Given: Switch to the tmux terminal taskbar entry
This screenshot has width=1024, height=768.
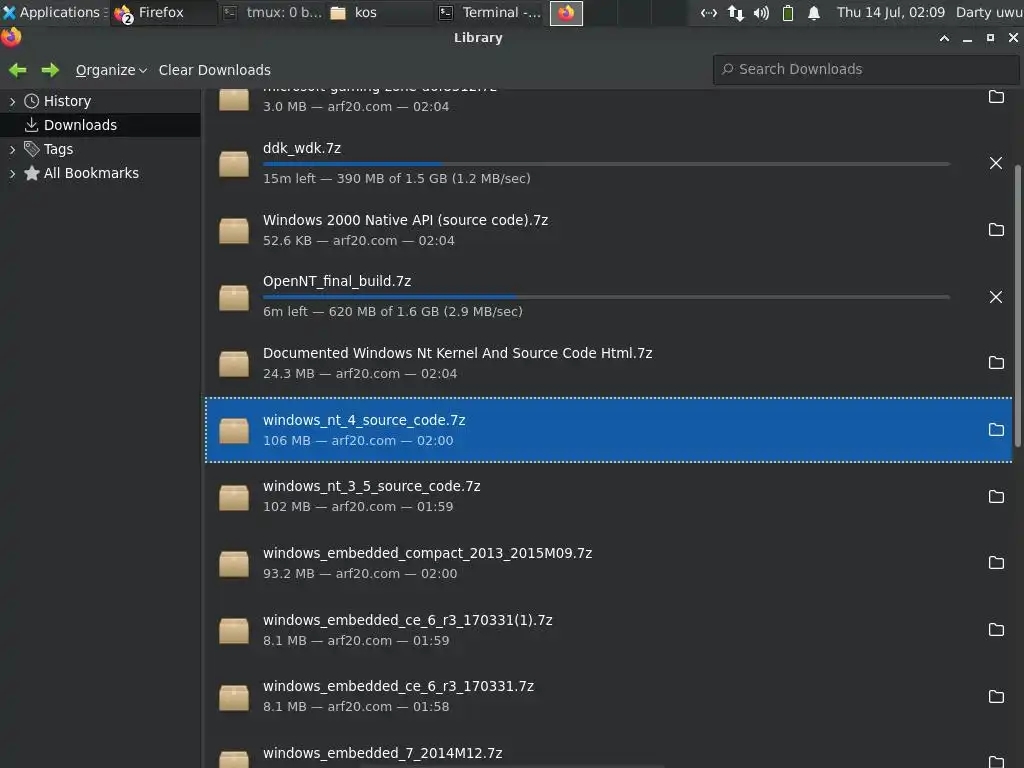Looking at the screenshot, I should (x=272, y=12).
